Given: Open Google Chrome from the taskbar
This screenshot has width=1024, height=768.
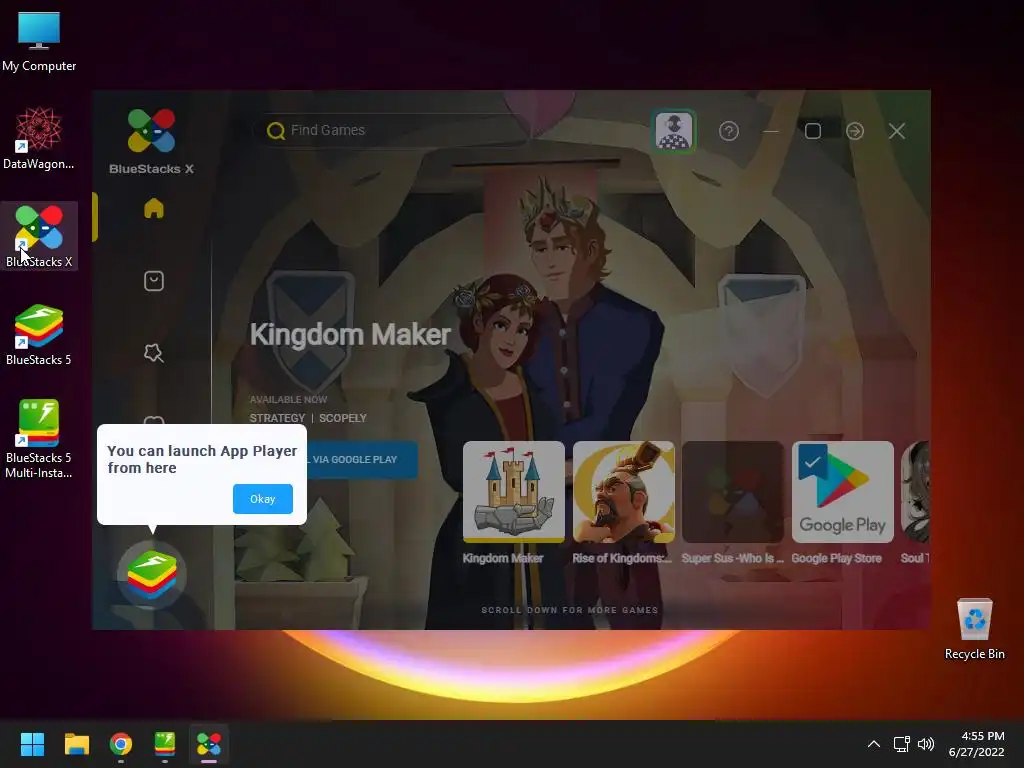Looking at the screenshot, I should (121, 744).
